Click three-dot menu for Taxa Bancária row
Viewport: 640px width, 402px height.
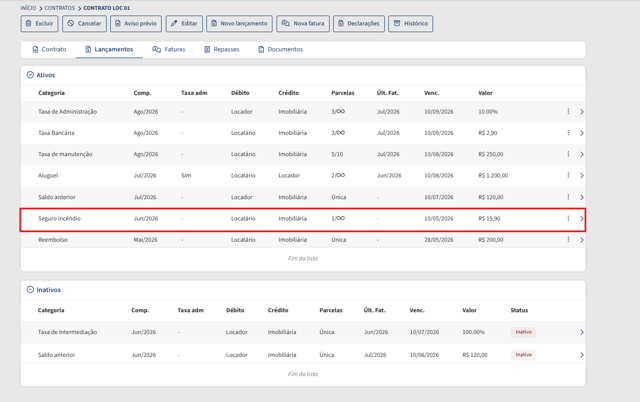pyautogui.click(x=568, y=133)
